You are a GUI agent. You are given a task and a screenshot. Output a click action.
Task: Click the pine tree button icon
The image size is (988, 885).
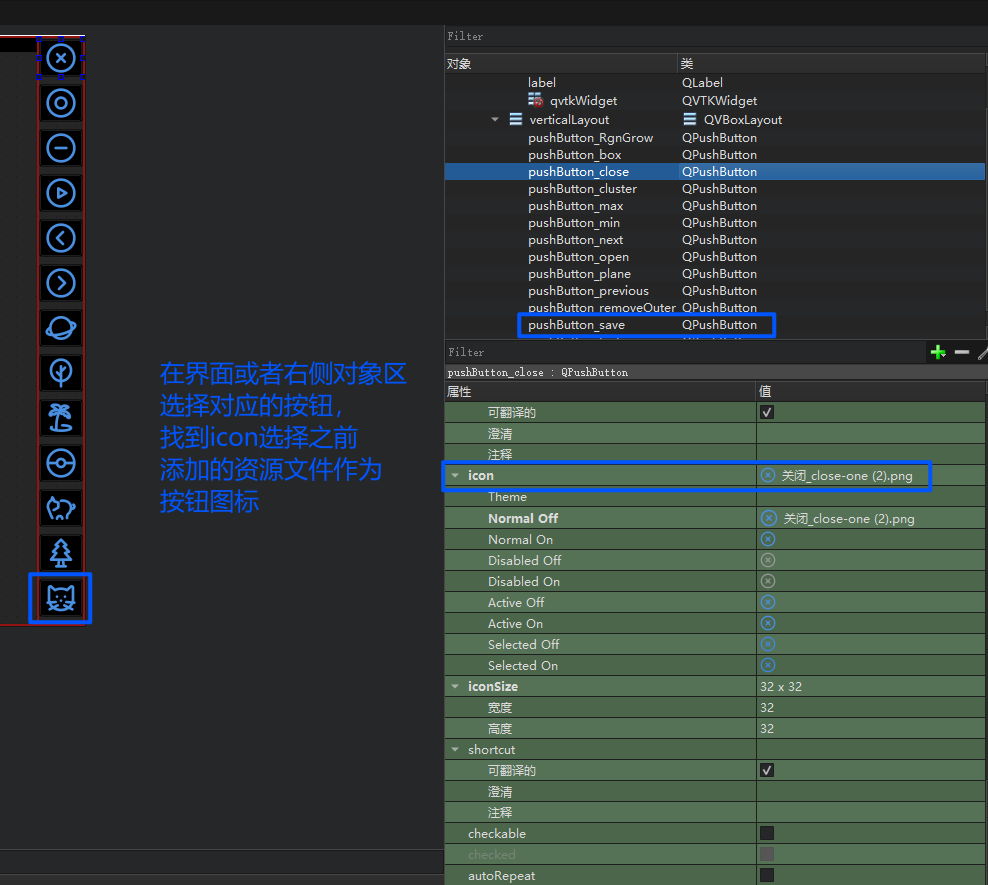[x=60, y=553]
